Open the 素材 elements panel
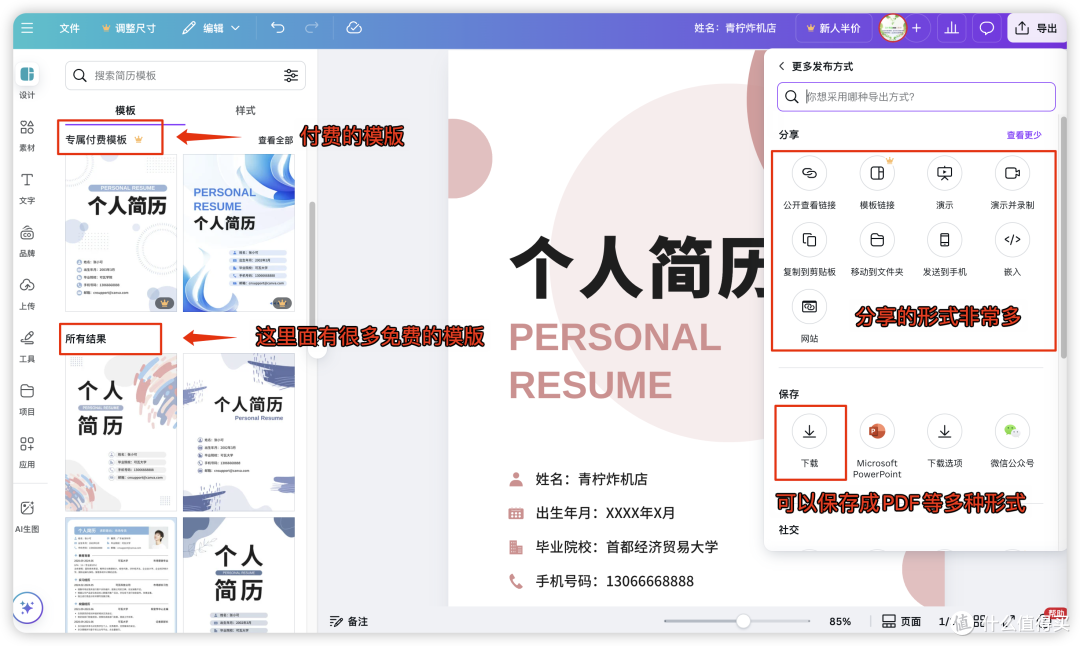The height and width of the screenshot is (646, 1080). pos(28,134)
